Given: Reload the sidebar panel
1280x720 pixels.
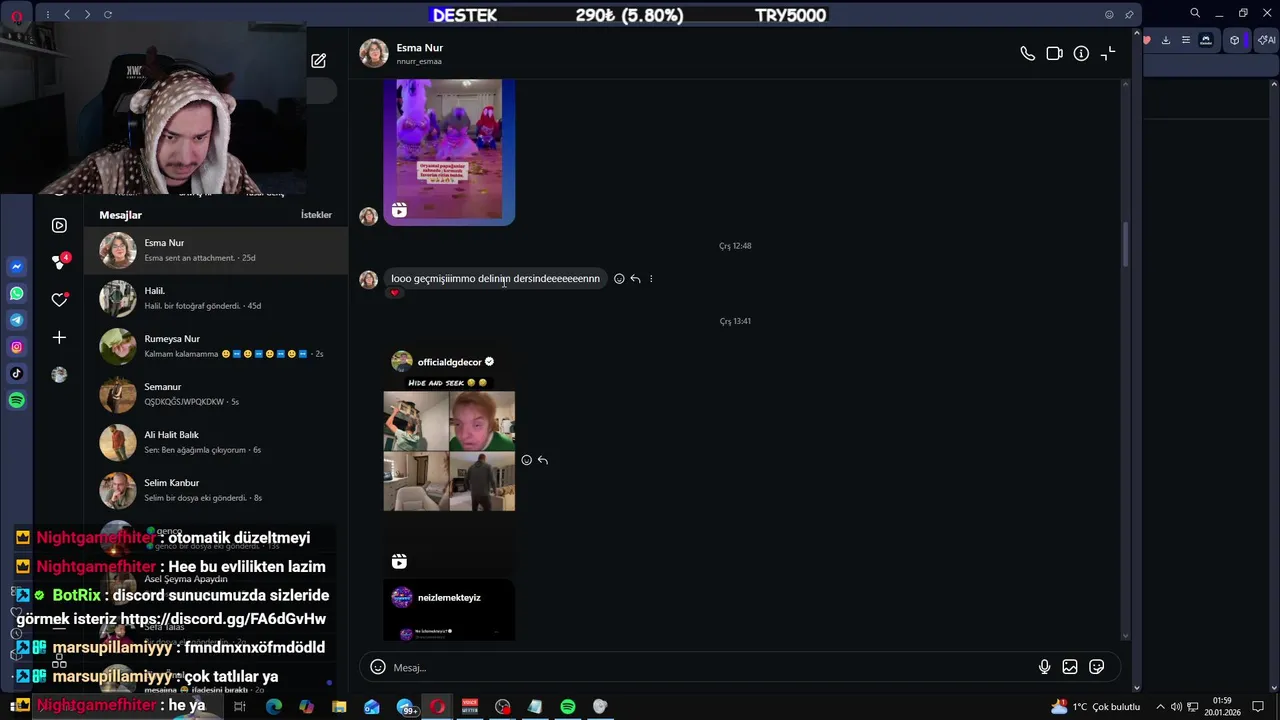Looking at the screenshot, I should tap(108, 15).
